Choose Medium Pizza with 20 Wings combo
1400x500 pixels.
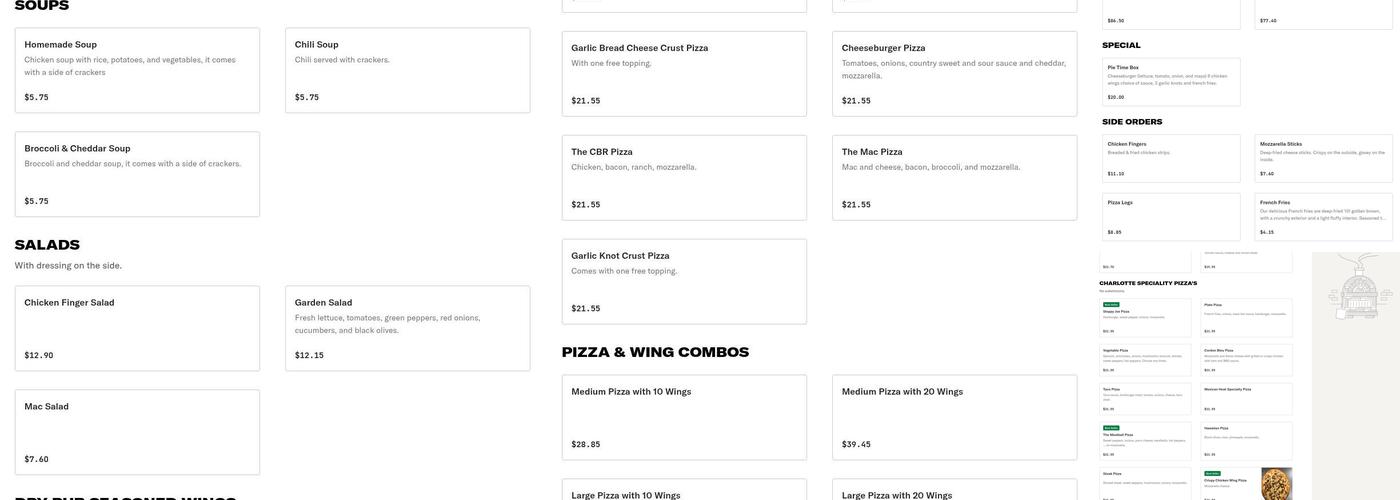point(954,417)
